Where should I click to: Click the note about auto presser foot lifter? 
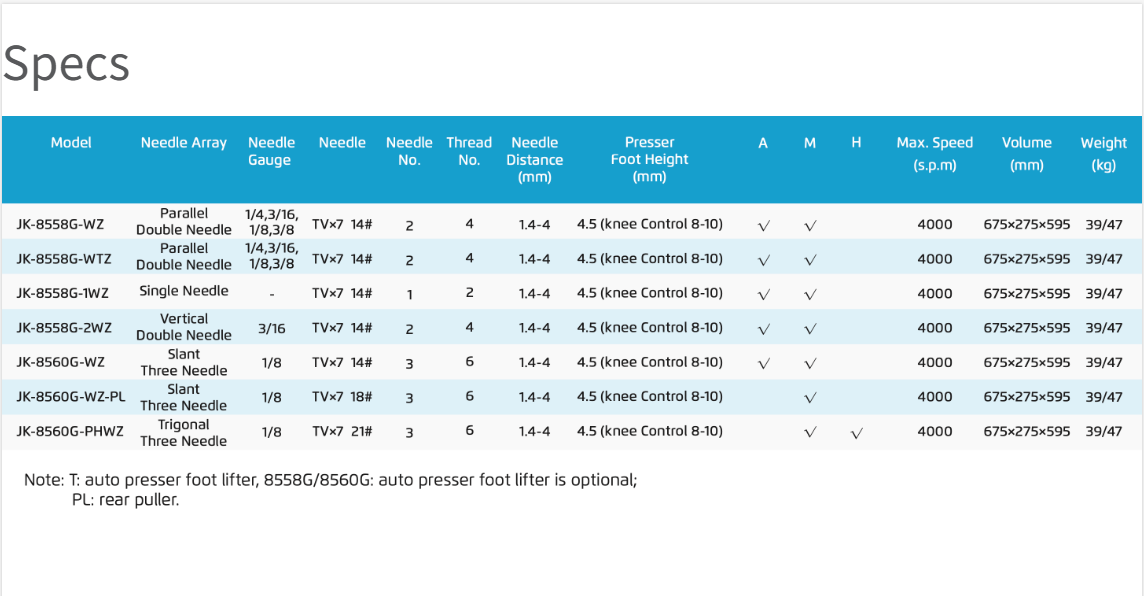coord(330,480)
